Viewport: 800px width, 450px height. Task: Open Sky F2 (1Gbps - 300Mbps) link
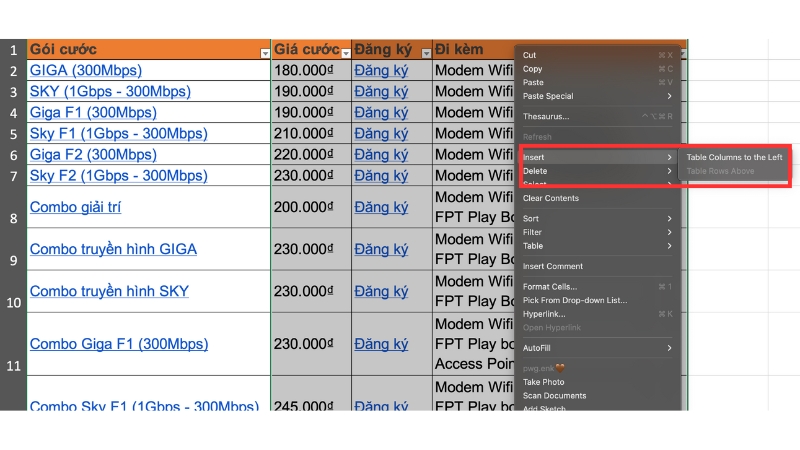click(118, 176)
